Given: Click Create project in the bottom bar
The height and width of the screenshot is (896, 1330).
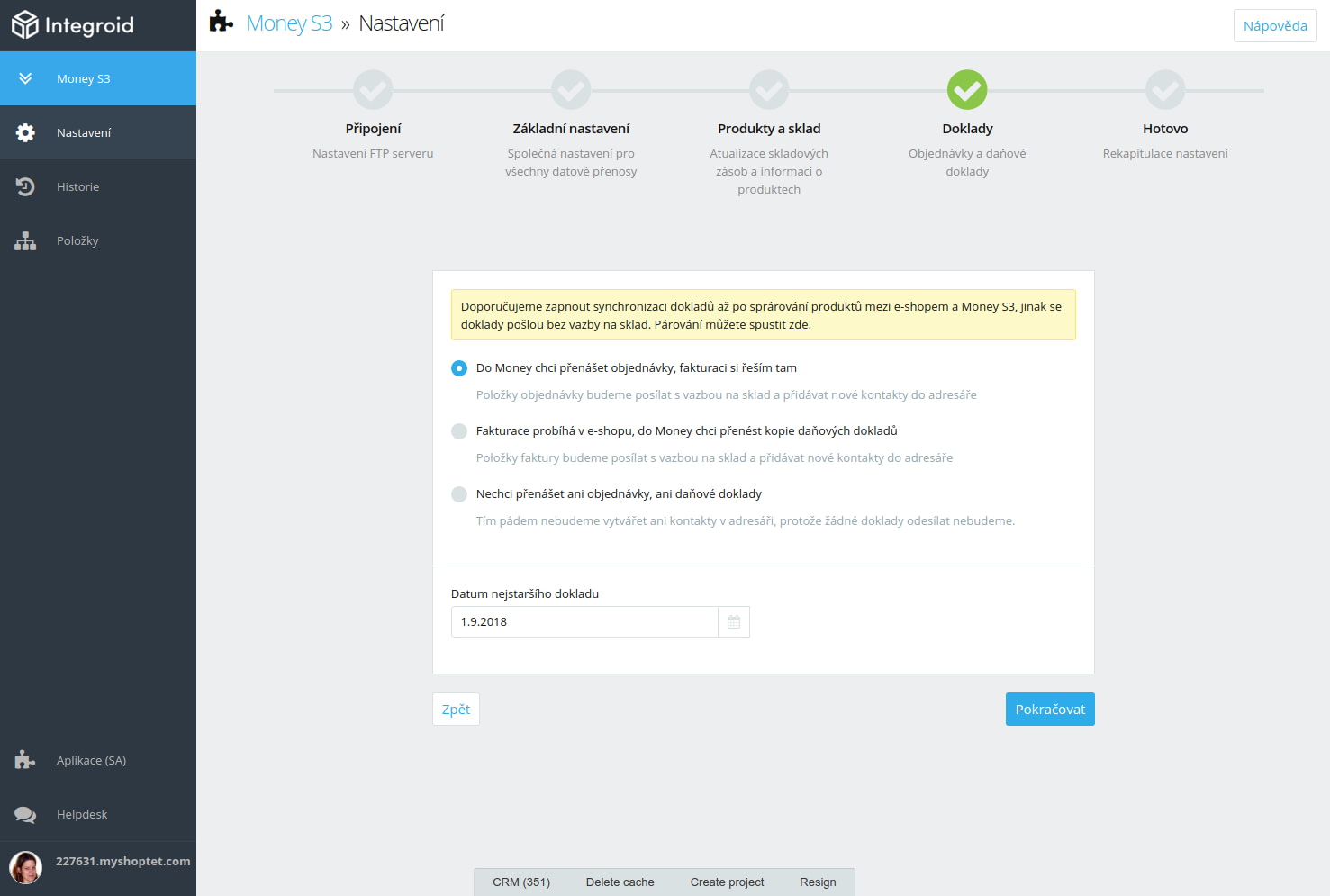Looking at the screenshot, I should [727, 882].
